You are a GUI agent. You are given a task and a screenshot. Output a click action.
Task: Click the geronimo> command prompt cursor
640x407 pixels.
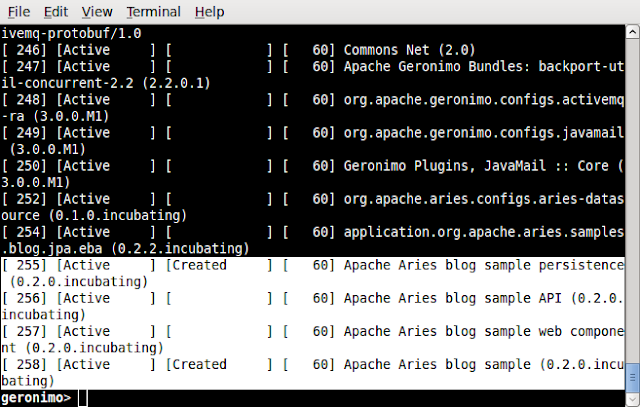coord(83,398)
